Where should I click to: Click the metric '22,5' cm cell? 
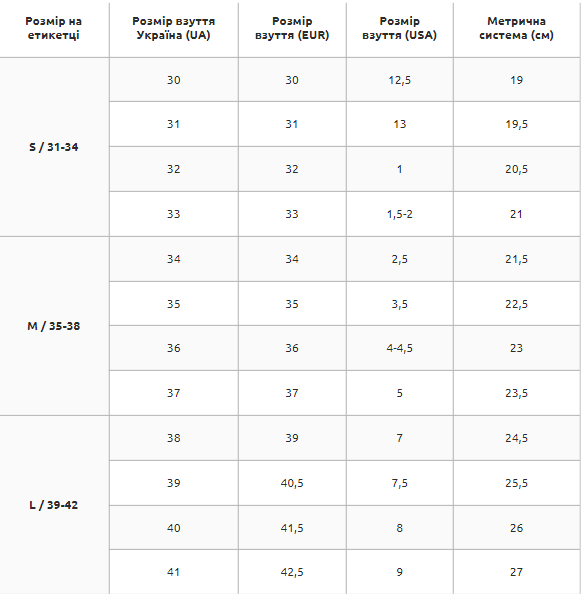[x=517, y=304]
